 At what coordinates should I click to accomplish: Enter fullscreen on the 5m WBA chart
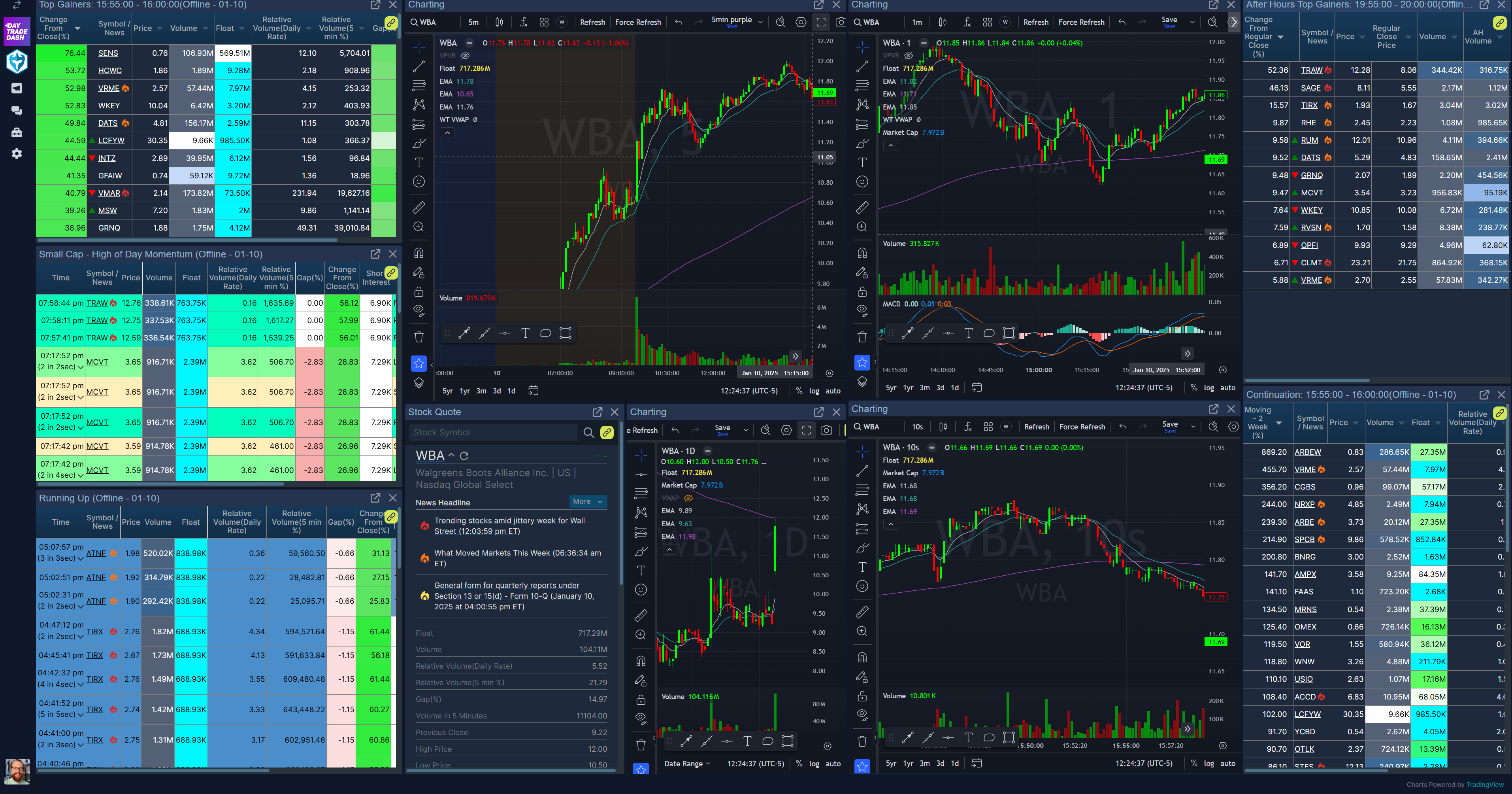[820, 22]
